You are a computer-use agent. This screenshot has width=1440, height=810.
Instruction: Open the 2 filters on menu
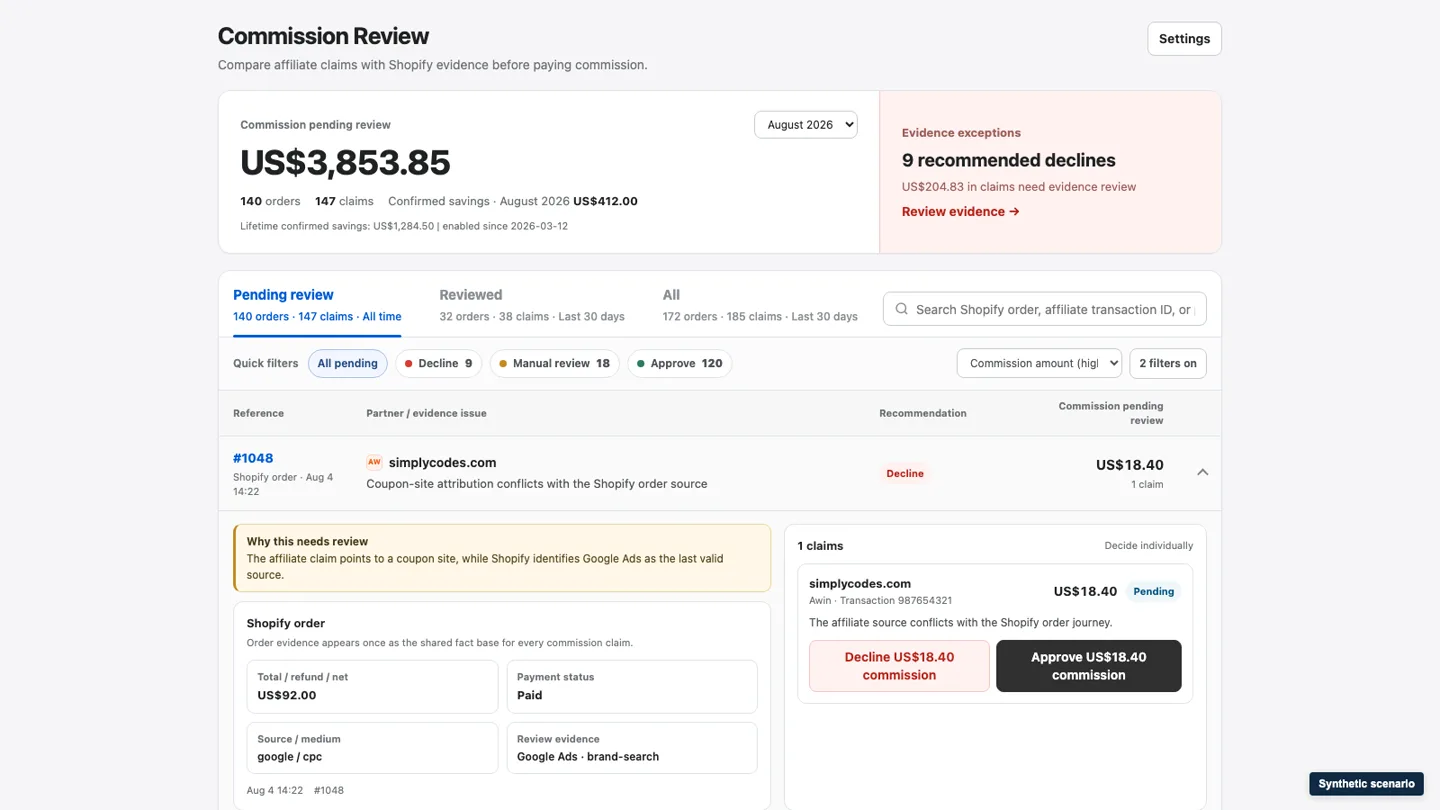pyautogui.click(x=1168, y=363)
